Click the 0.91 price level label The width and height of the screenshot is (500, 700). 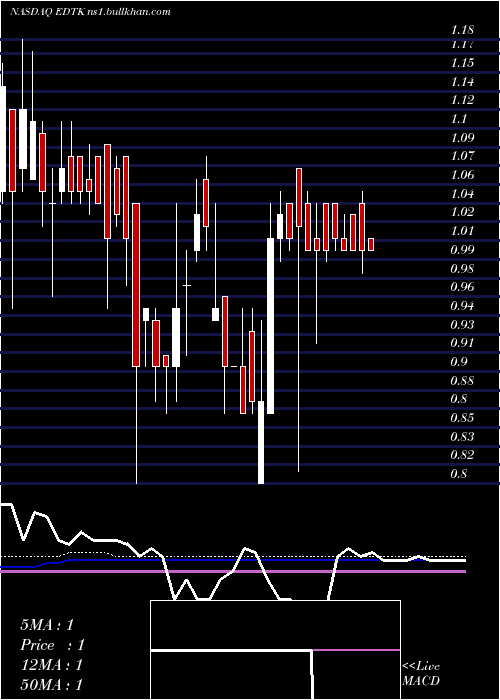[462, 343]
